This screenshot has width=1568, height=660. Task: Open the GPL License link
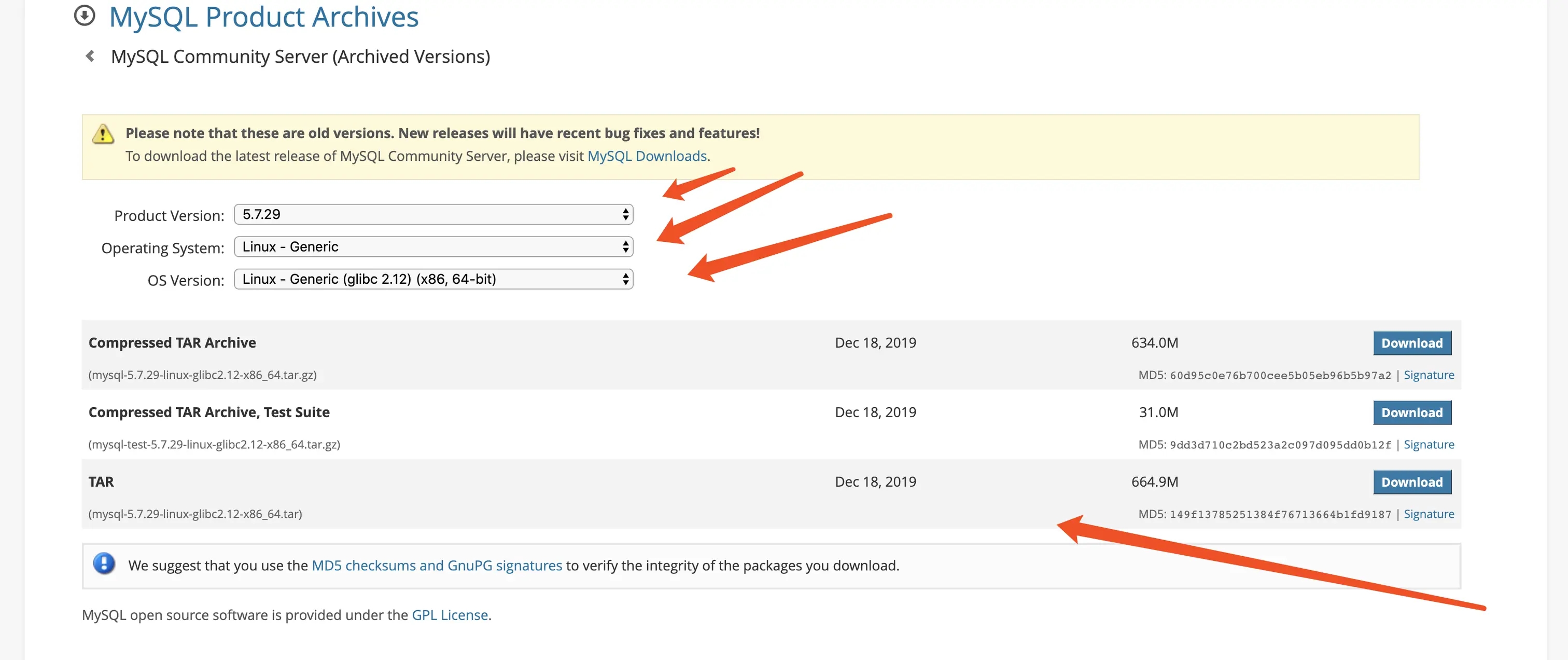pos(449,615)
